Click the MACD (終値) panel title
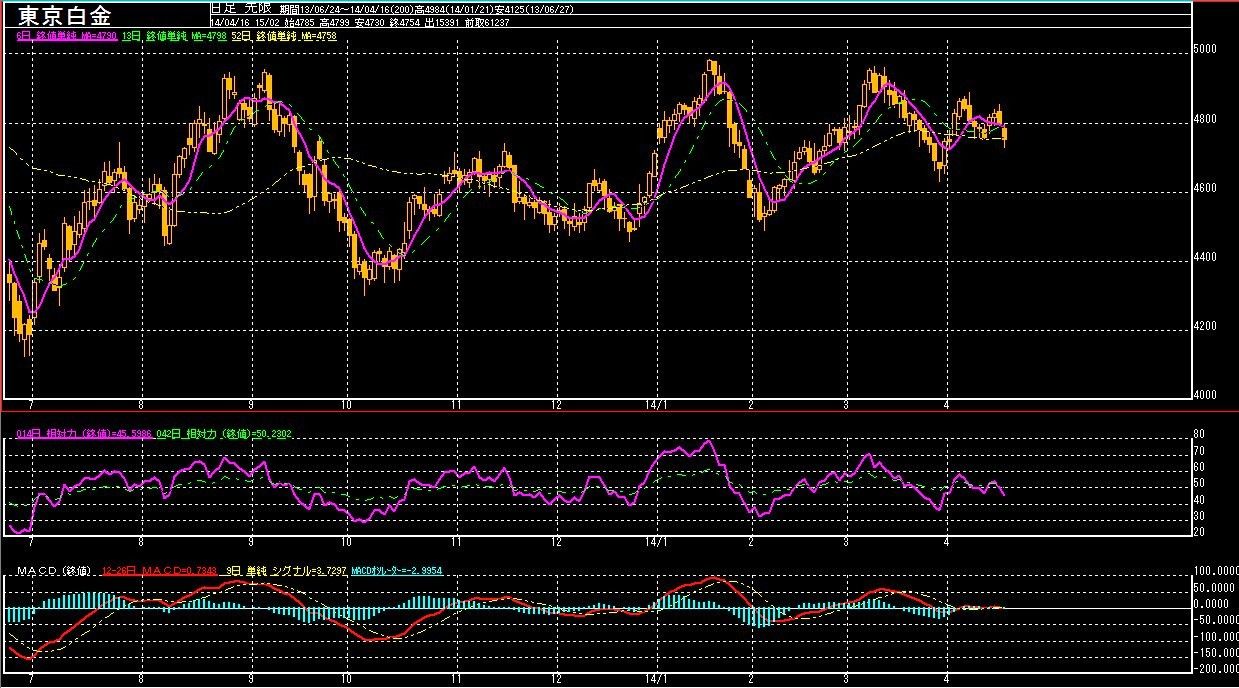This screenshot has height=688, width=1239. 53,572
